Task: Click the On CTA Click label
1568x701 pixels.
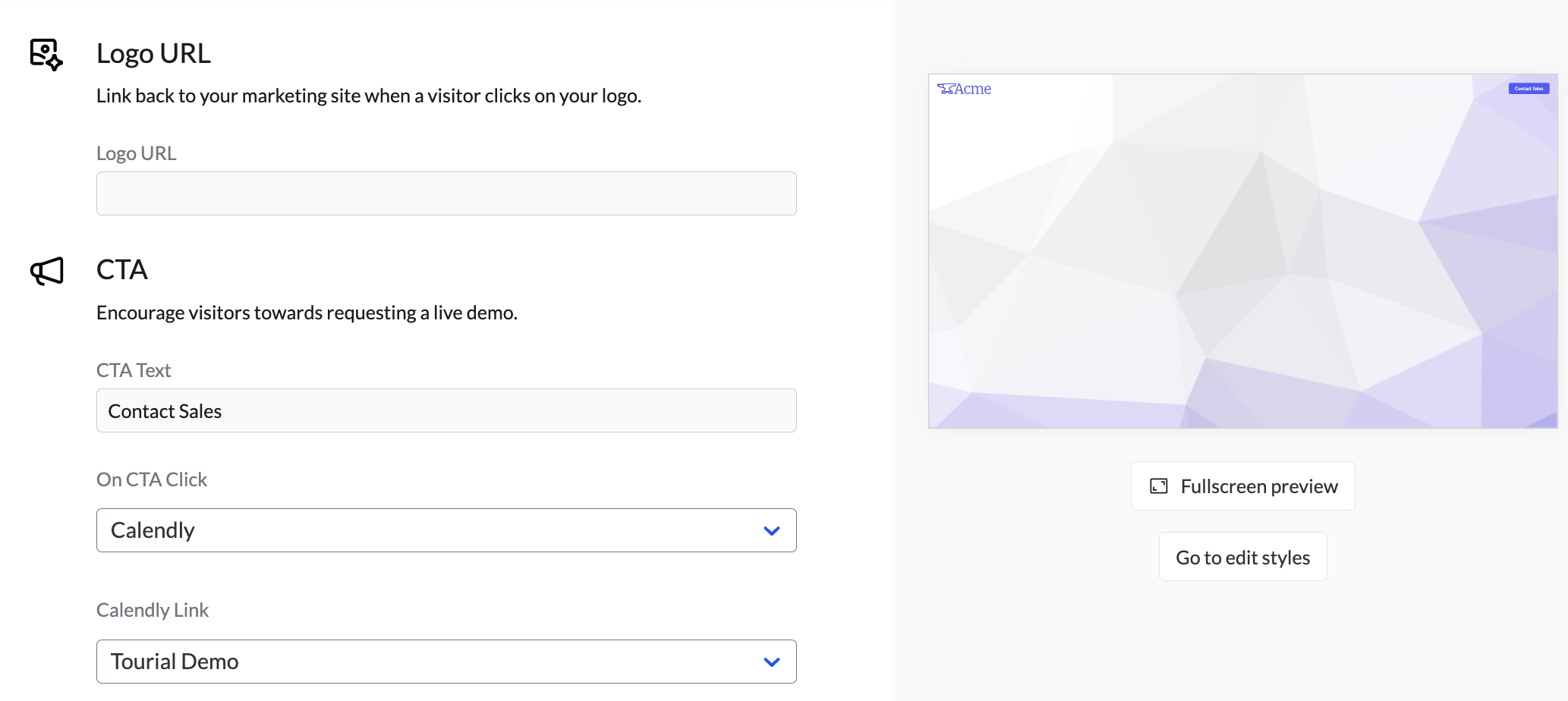Action: click(152, 479)
